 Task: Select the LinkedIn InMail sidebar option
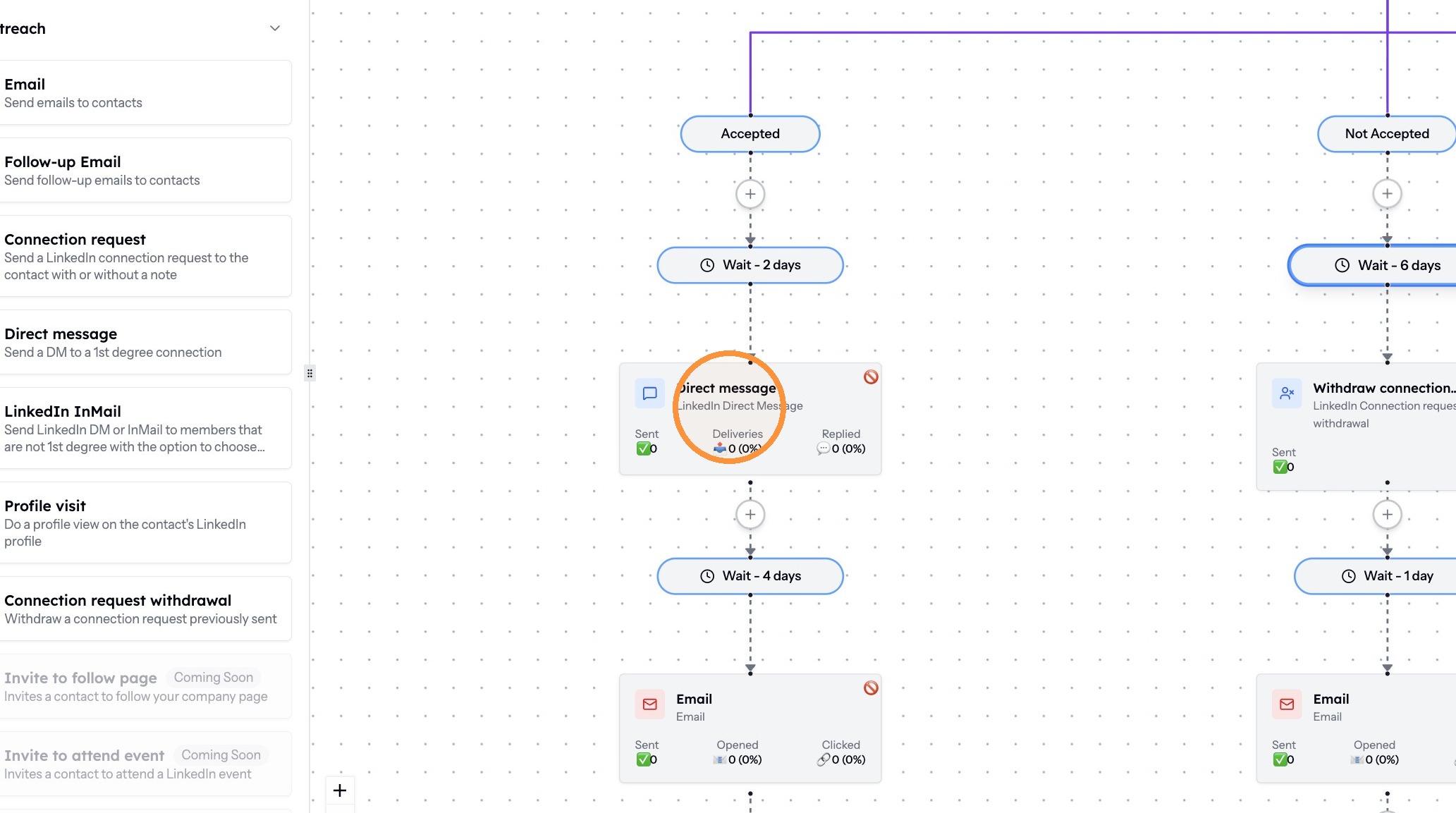(145, 428)
